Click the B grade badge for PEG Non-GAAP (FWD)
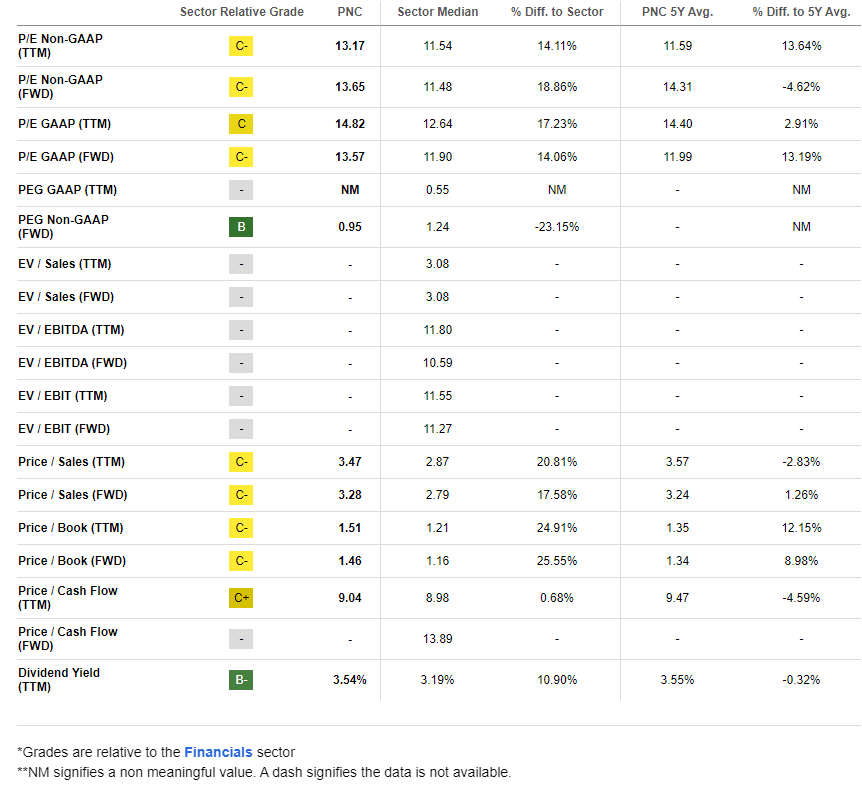 coord(240,227)
